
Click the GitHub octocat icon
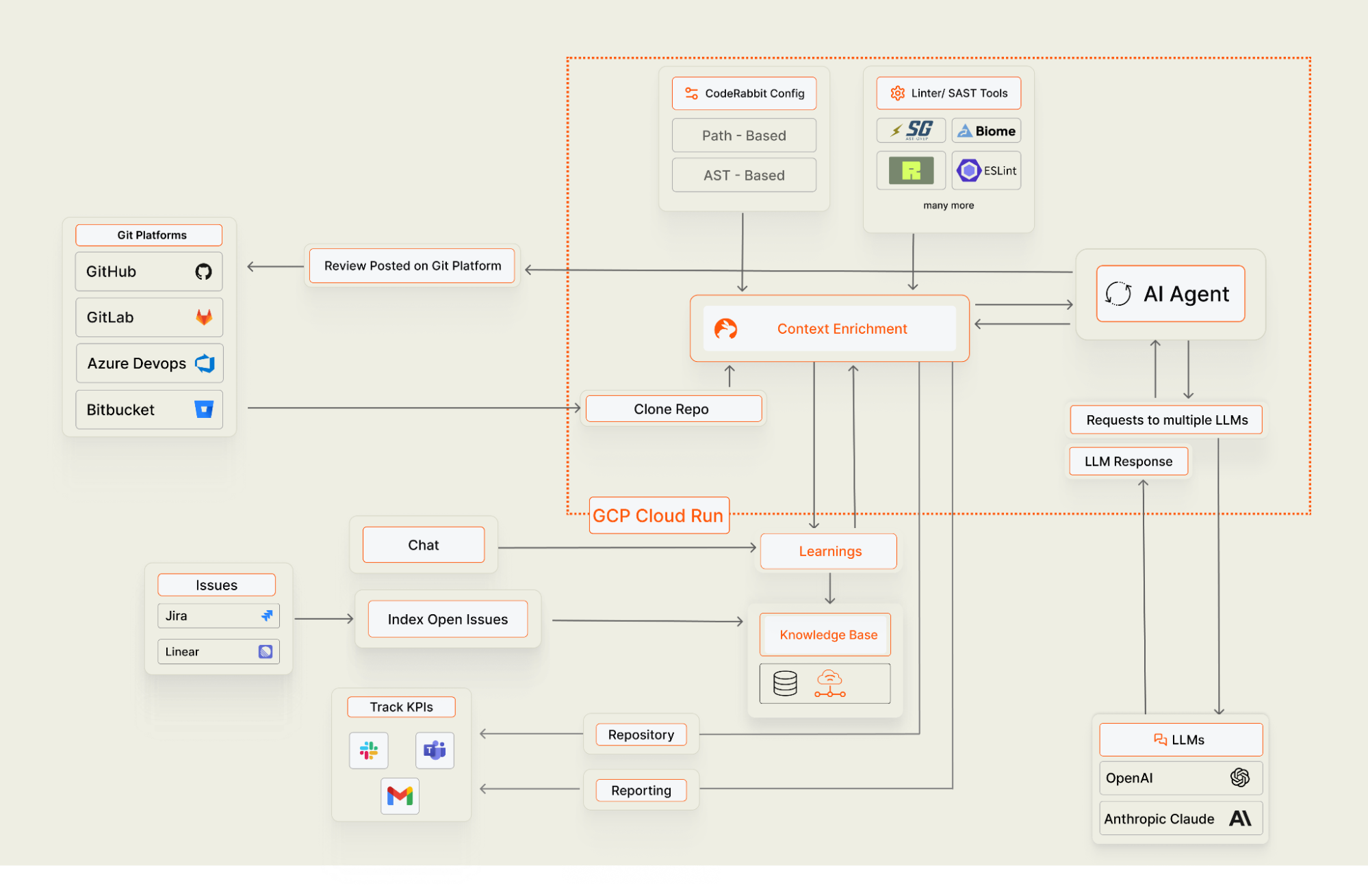[x=203, y=272]
